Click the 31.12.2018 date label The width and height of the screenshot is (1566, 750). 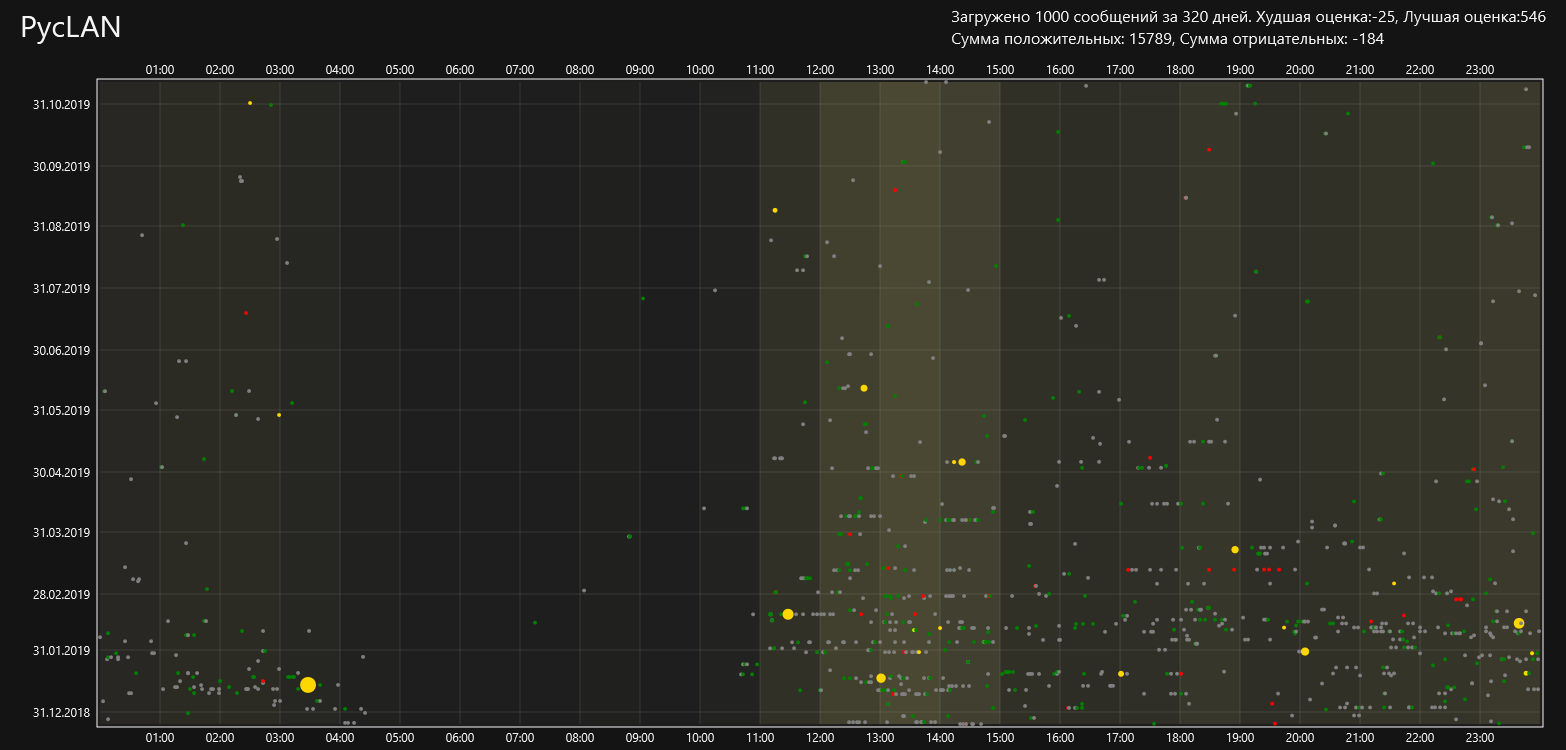pyautogui.click(x=62, y=713)
